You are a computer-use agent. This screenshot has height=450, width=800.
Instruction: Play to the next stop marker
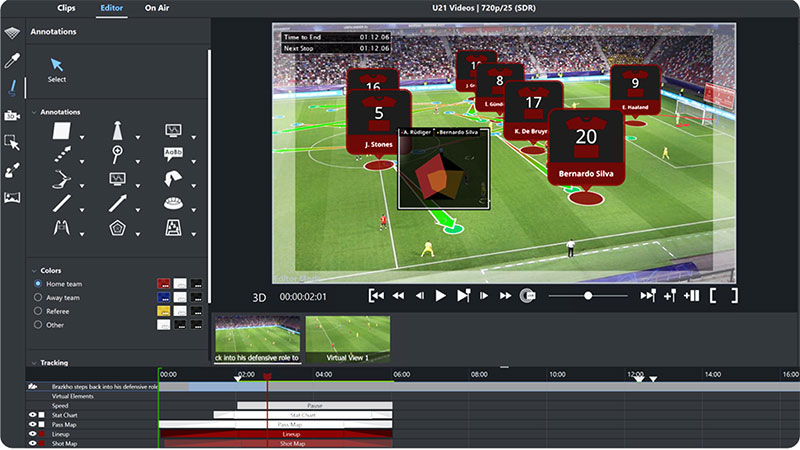[x=463, y=296]
